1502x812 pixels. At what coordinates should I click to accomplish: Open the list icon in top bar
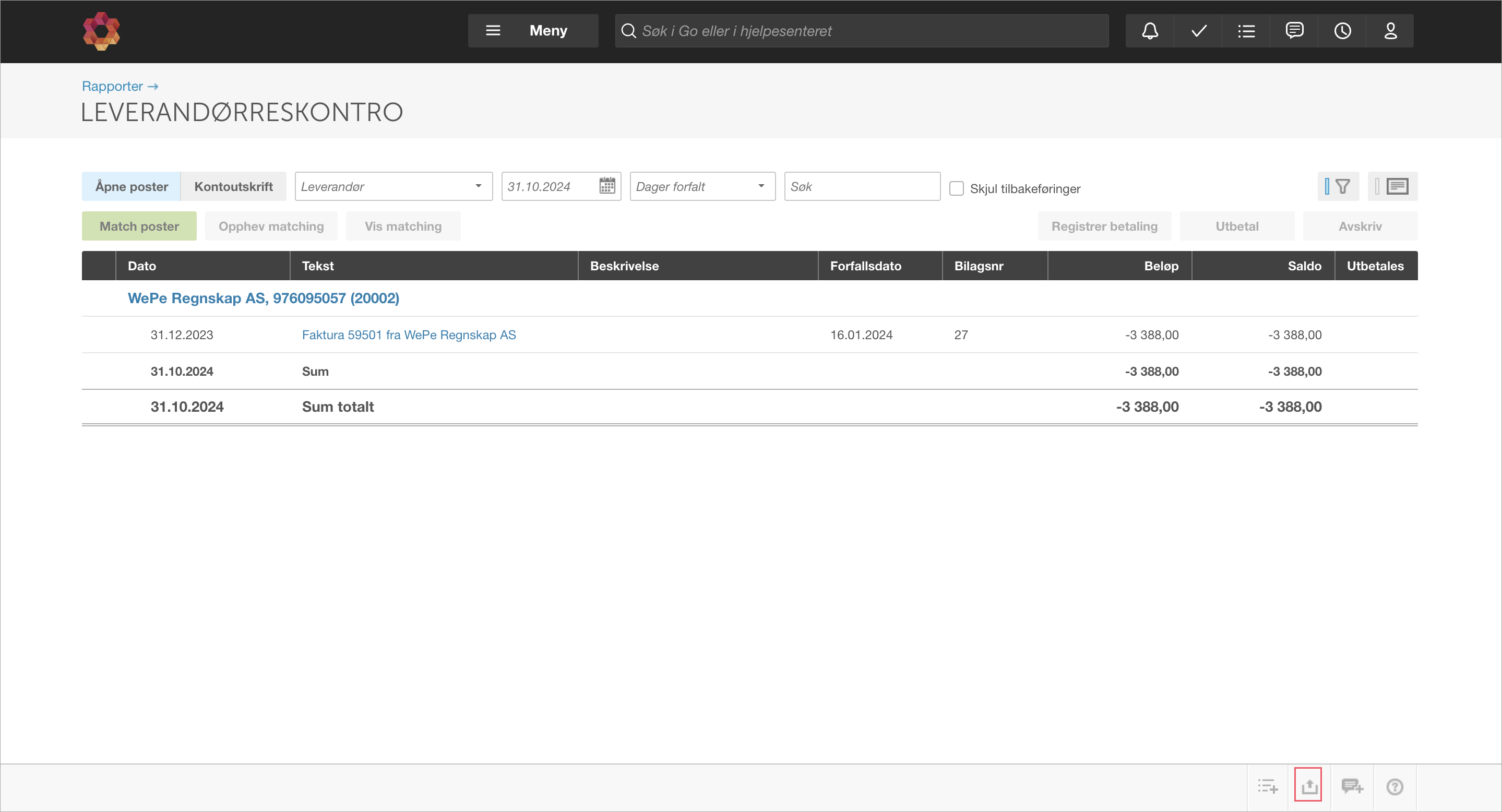(1246, 31)
